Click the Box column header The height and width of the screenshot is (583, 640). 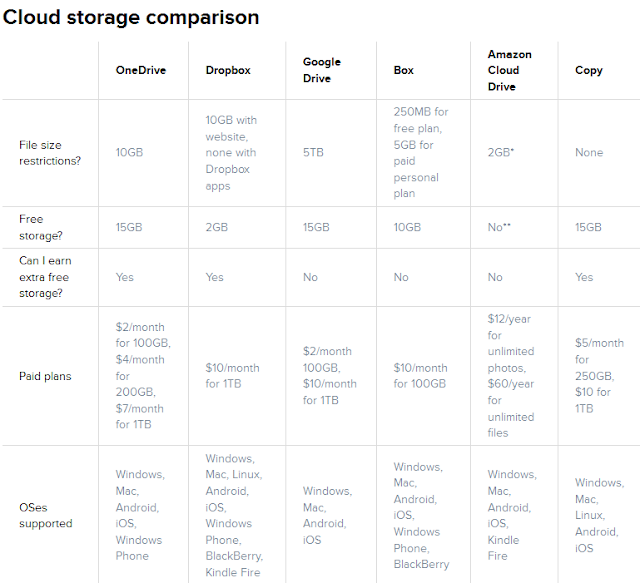pyautogui.click(x=404, y=70)
